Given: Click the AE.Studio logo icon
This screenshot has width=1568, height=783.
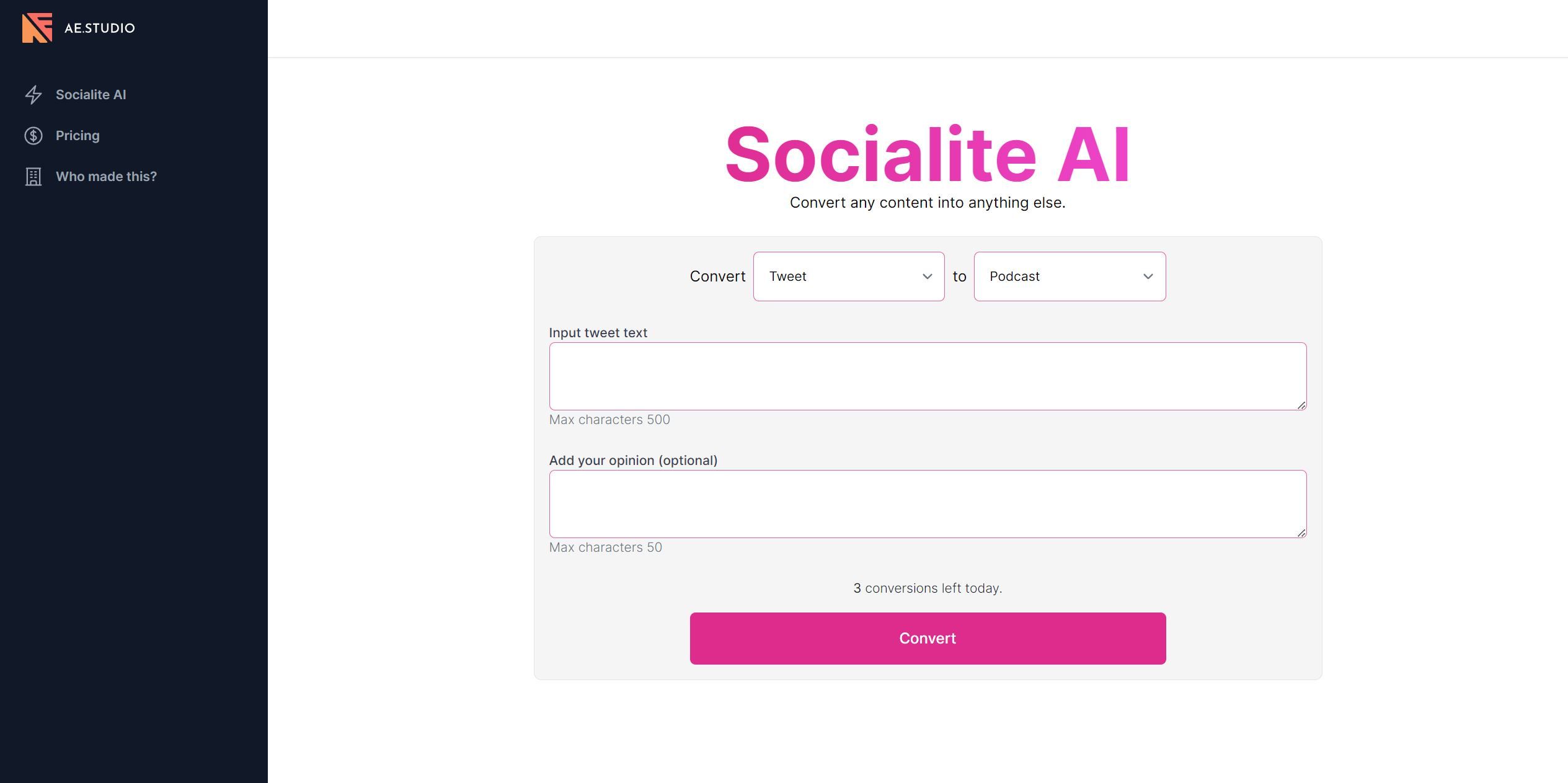Looking at the screenshot, I should (35, 27).
